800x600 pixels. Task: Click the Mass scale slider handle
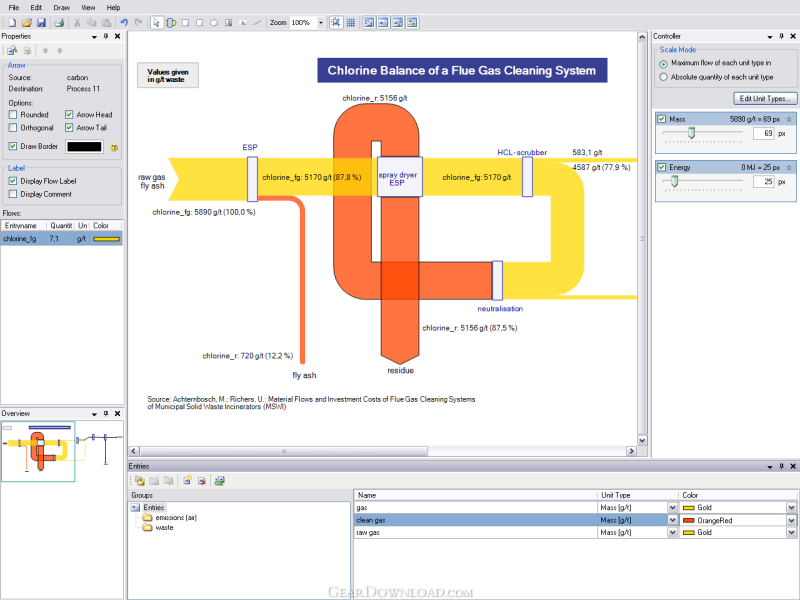click(690, 133)
